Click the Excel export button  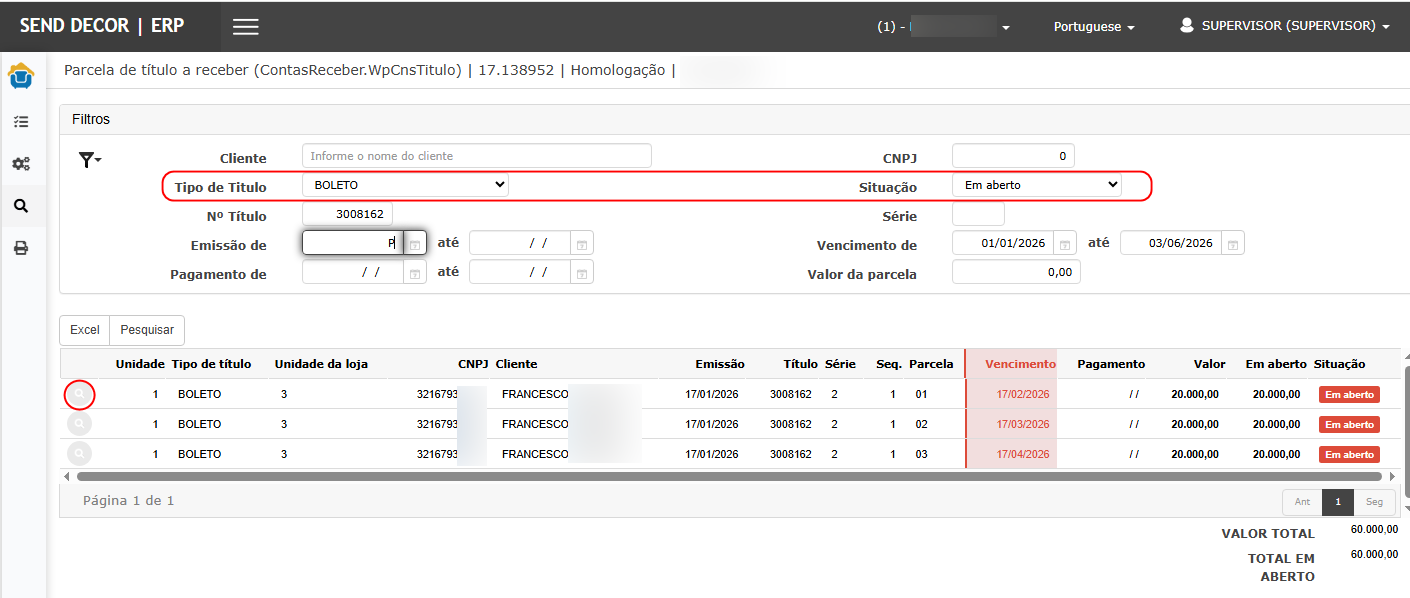pyautogui.click(x=84, y=330)
